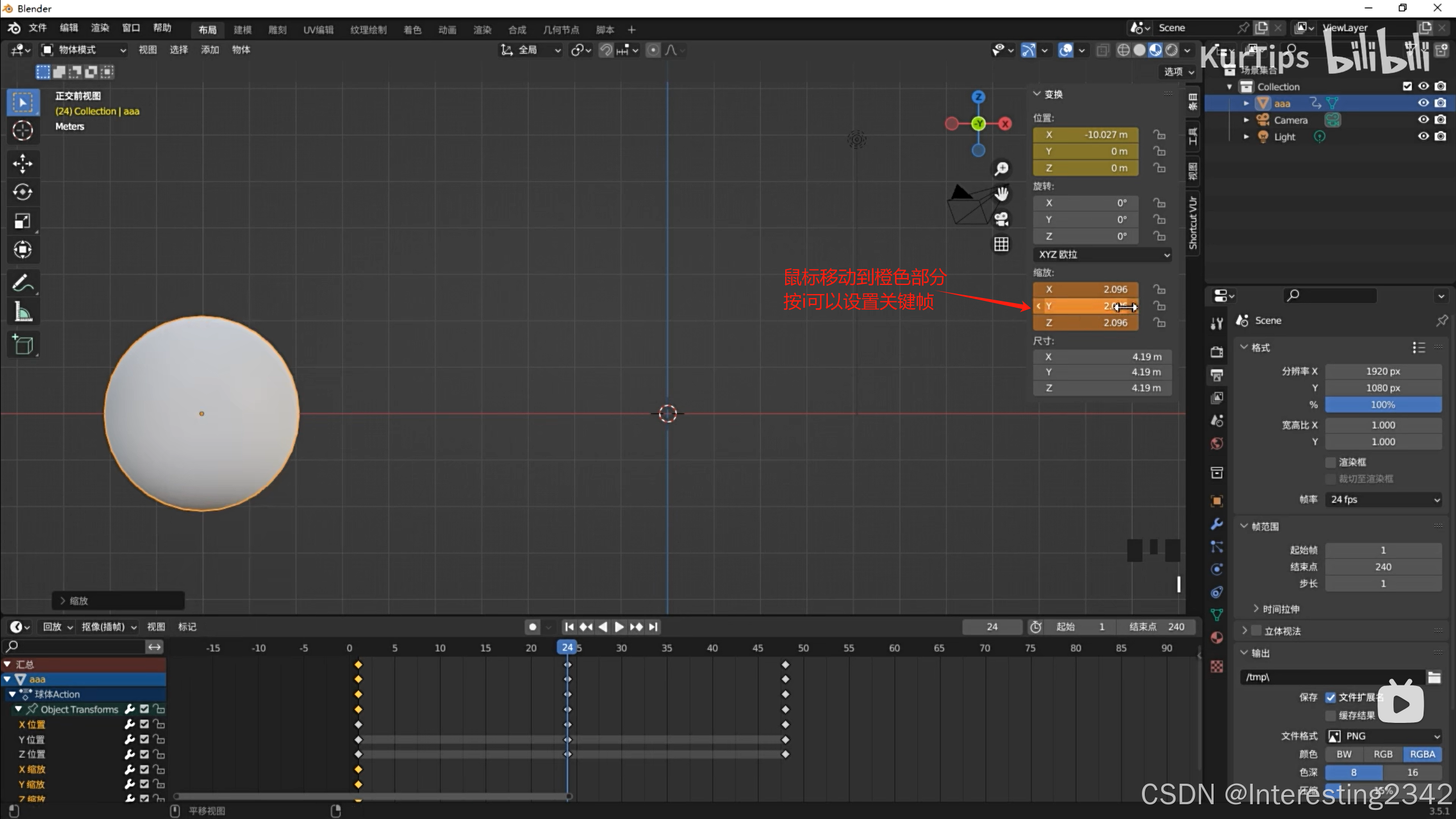The width and height of the screenshot is (1456, 819).
Task: Select the RGB color mode button
Action: point(1383,754)
